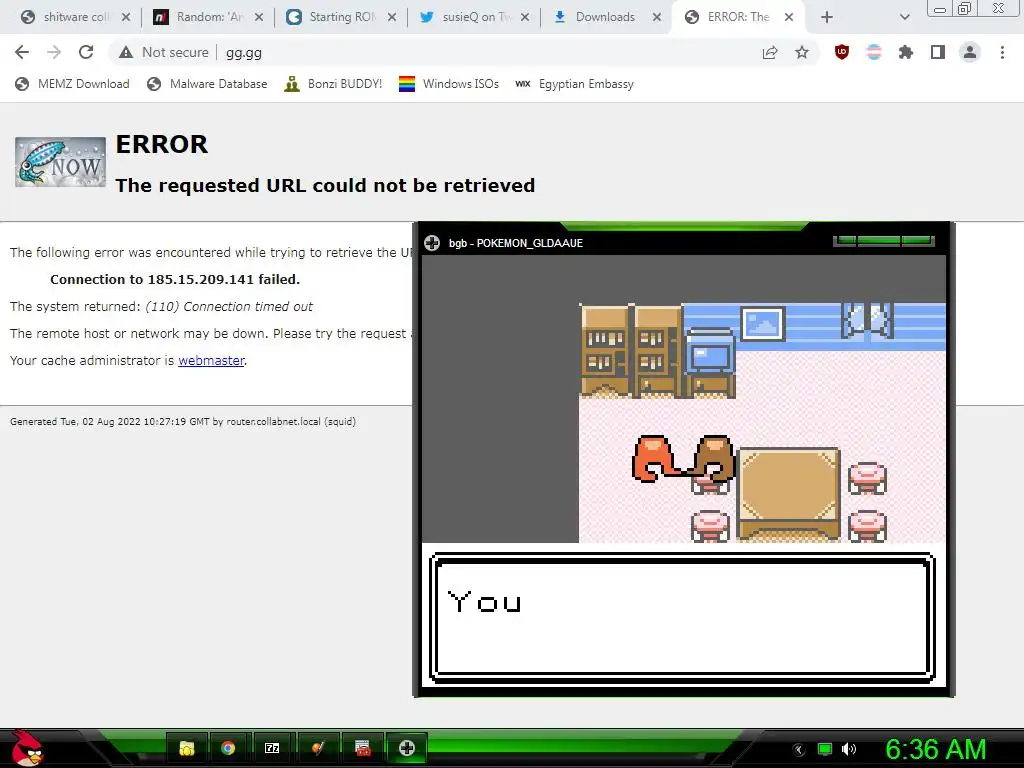Go back using the browser back arrow

click(x=22, y=52)
